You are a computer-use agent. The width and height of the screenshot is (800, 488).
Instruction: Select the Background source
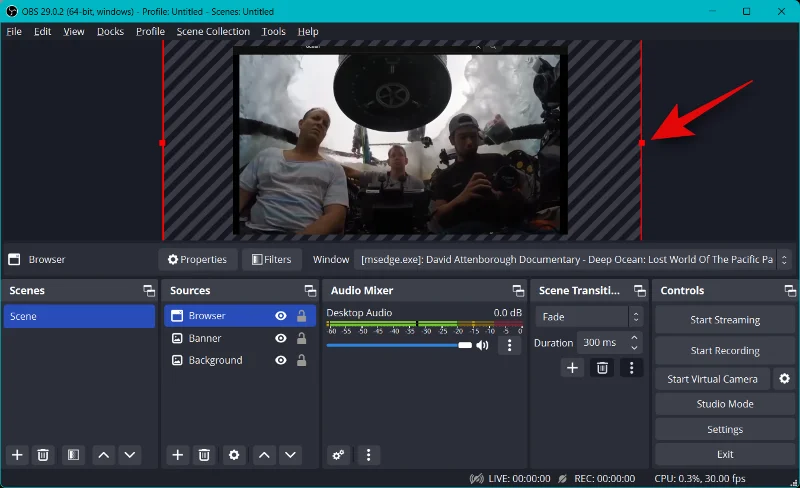[x=240, y=360]
